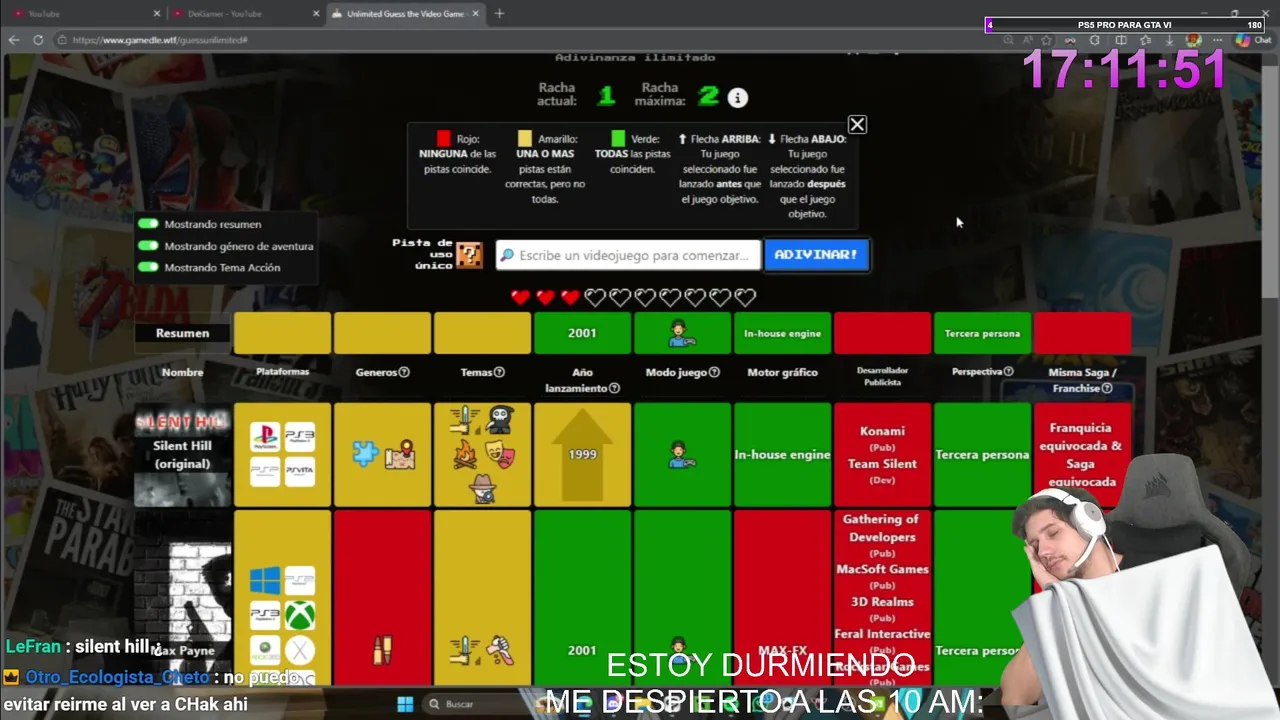Click Nombre column header
Screen dimensions: 1280x720
click(x=182, y=372)
